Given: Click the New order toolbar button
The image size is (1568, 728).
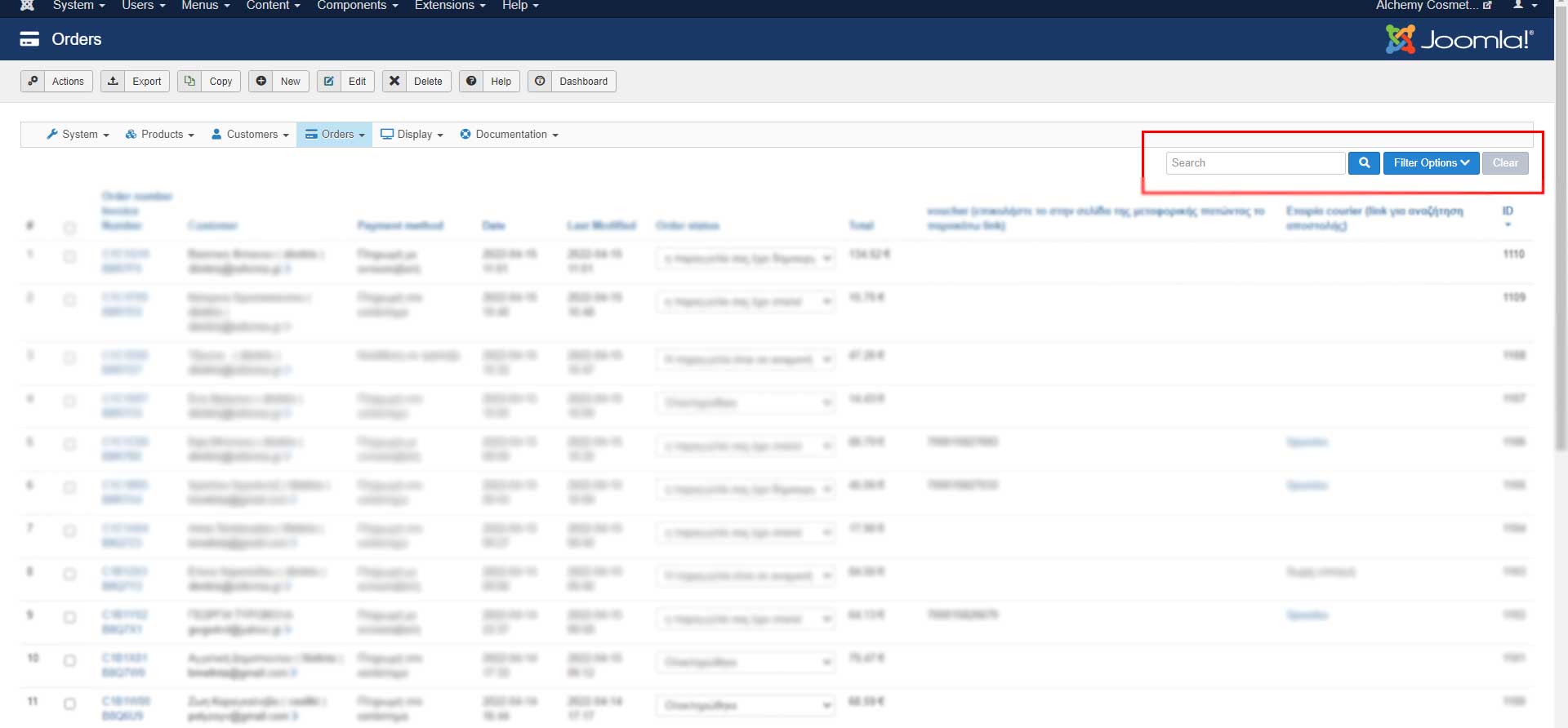Looking at the screenshot, I should click(279, 82).
